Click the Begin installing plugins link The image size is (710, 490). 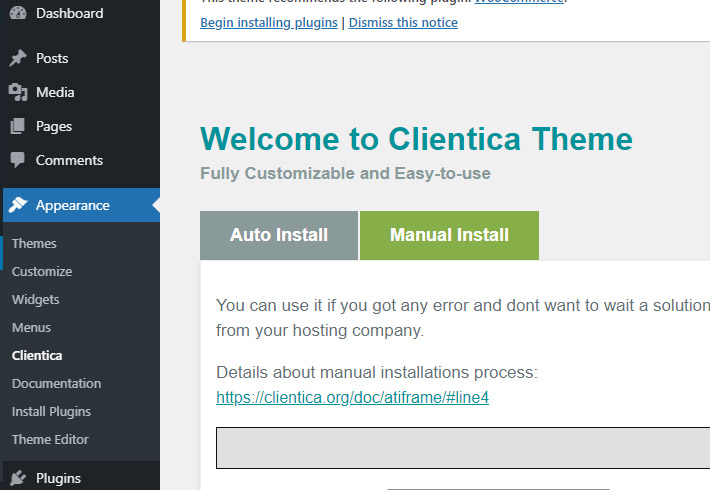pos(269,23)
